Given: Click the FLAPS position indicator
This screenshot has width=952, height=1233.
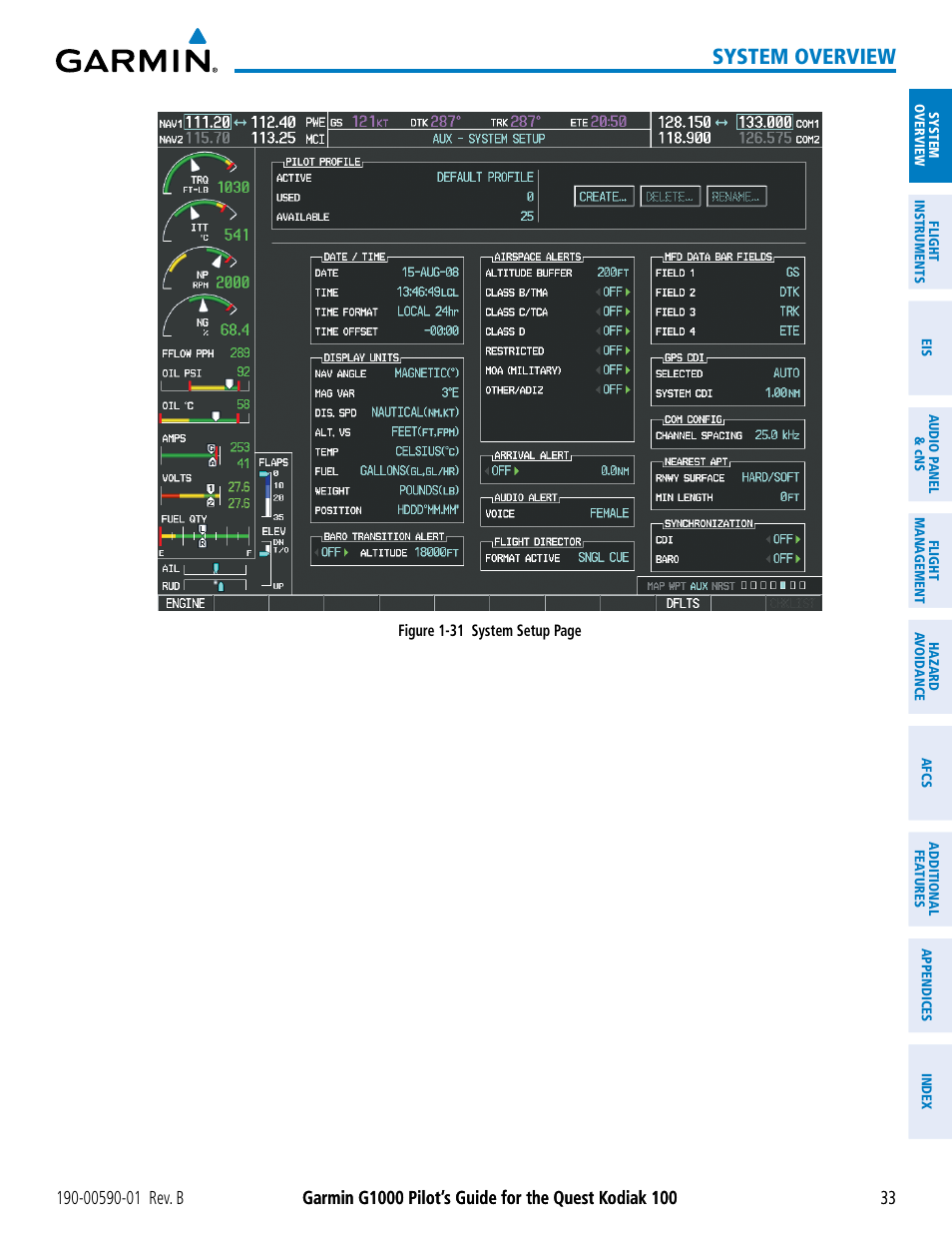Looking at the screenshot, I should [273, 489].
